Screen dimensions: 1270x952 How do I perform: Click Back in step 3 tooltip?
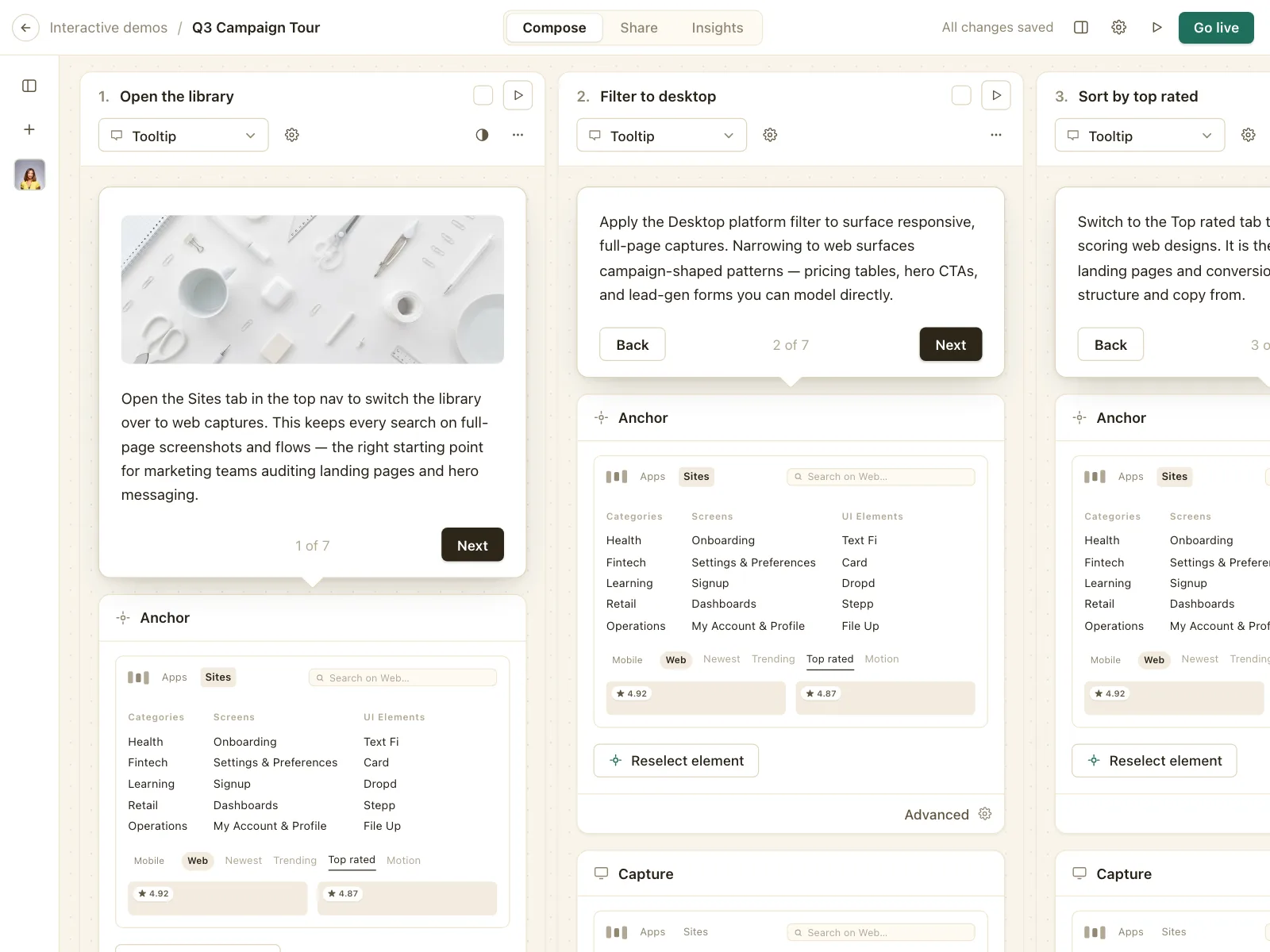point(1110,344)
